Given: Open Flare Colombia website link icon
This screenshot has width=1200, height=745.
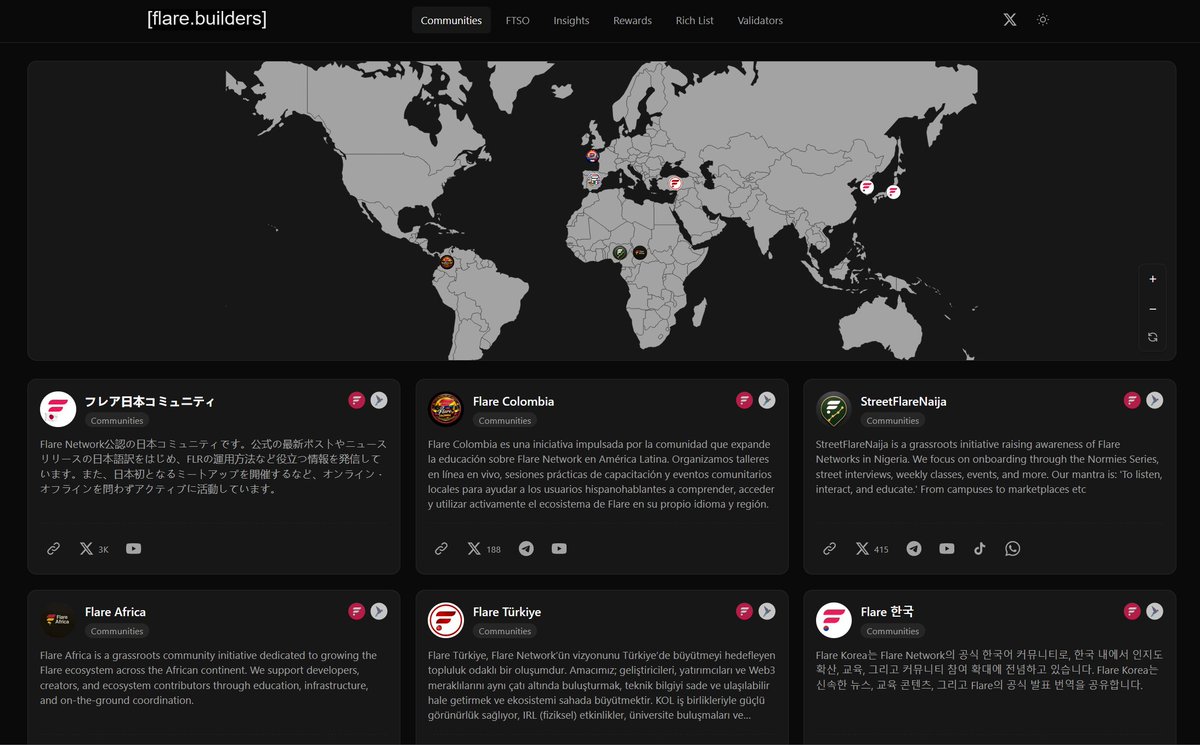Looking at the screenshot, I should pyautogui.click(x=441, y=549).
